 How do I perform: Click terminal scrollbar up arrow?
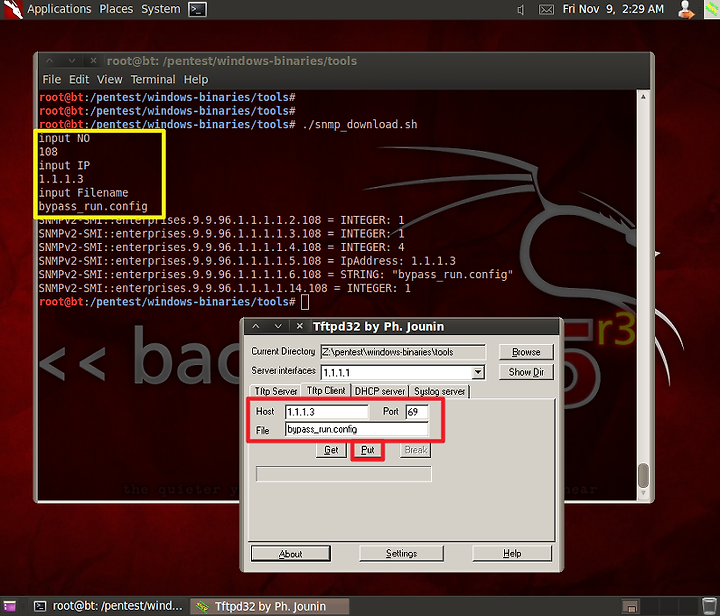coord(643,96)
